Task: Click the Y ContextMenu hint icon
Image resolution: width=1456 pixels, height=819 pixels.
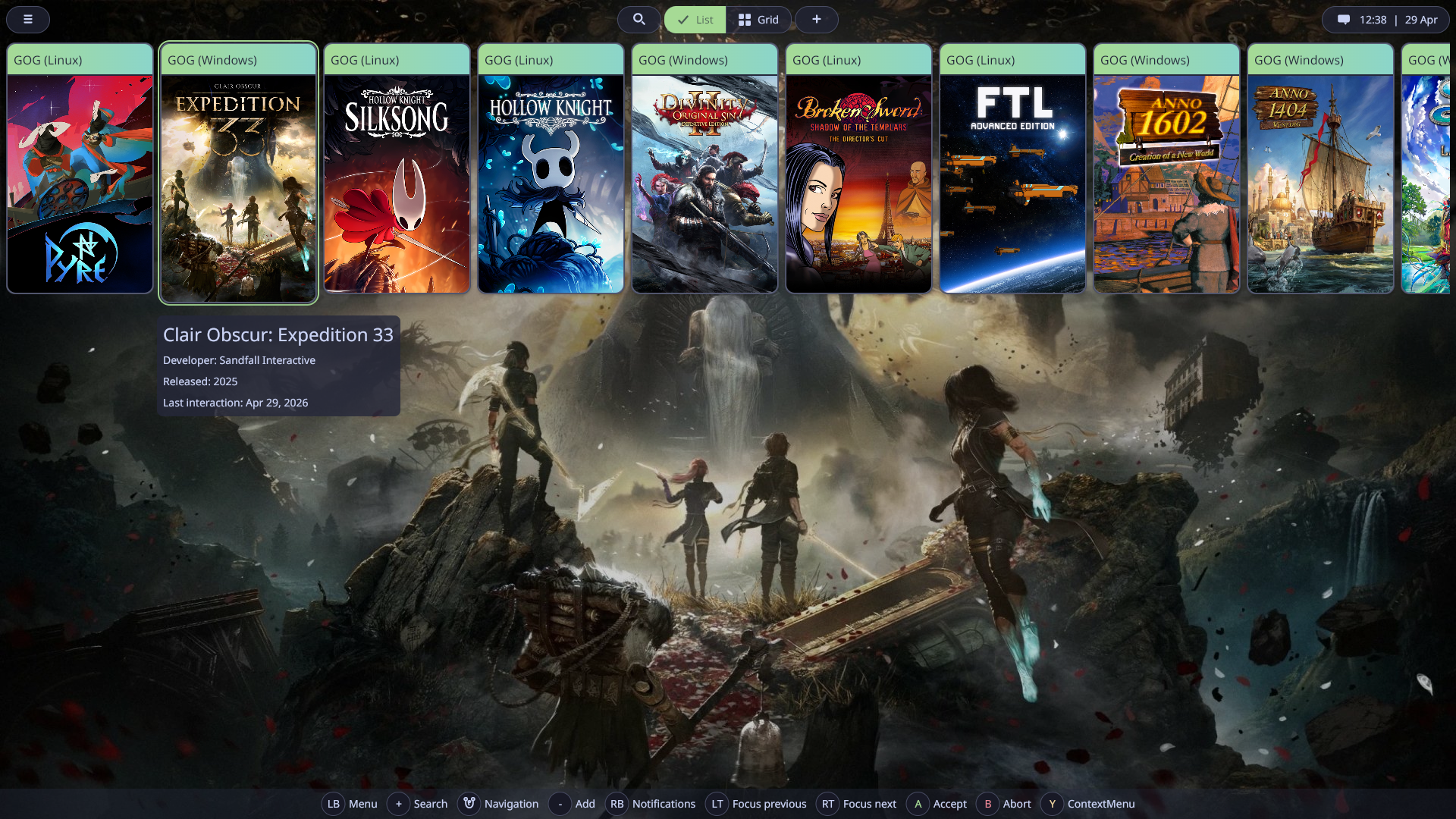Action: click(x=1053, y=804)
